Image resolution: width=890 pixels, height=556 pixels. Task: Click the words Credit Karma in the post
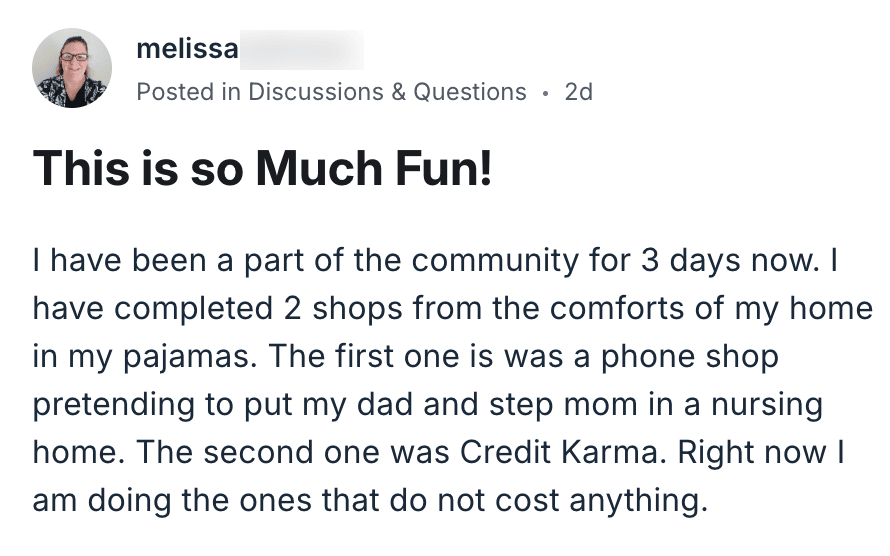561,452
